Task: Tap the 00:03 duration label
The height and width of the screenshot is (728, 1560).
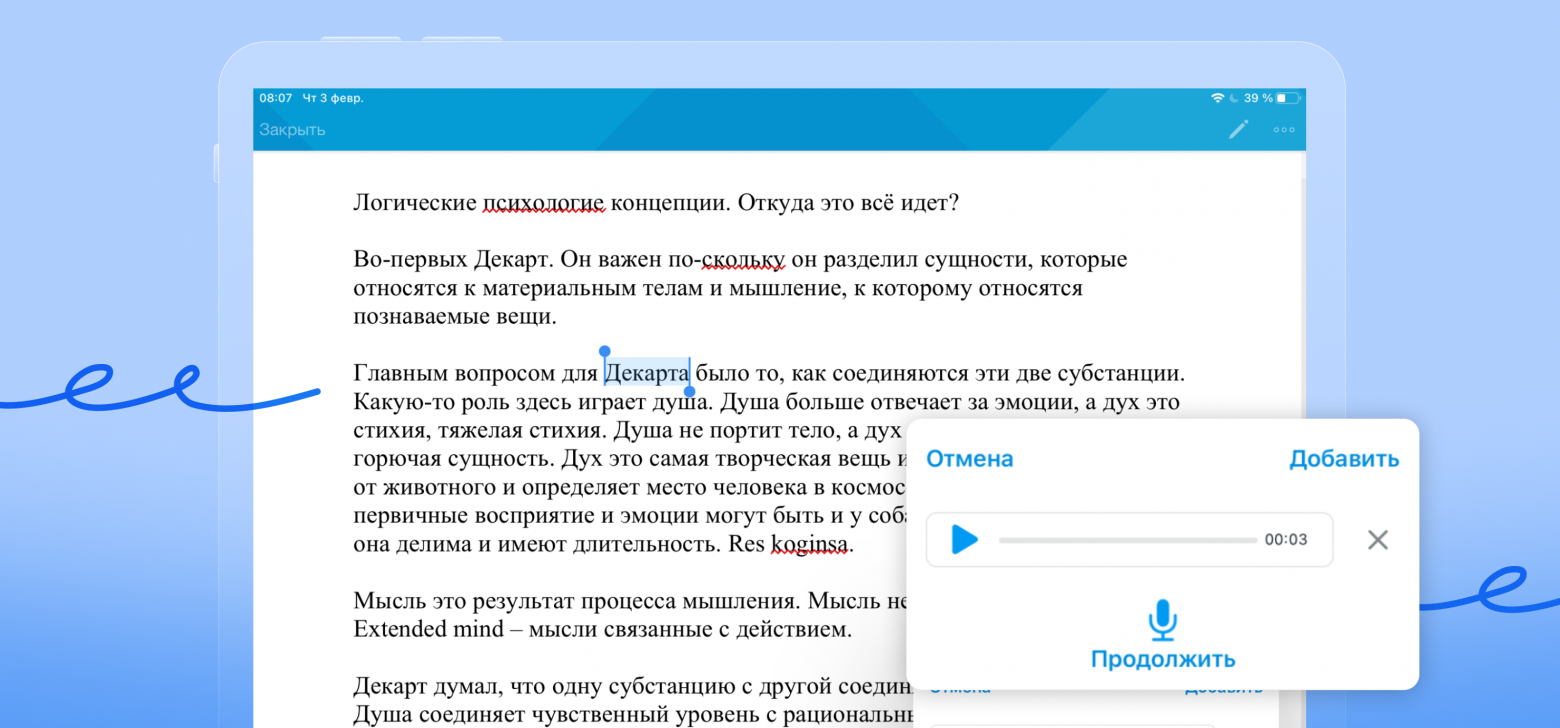Action: 1286,540
